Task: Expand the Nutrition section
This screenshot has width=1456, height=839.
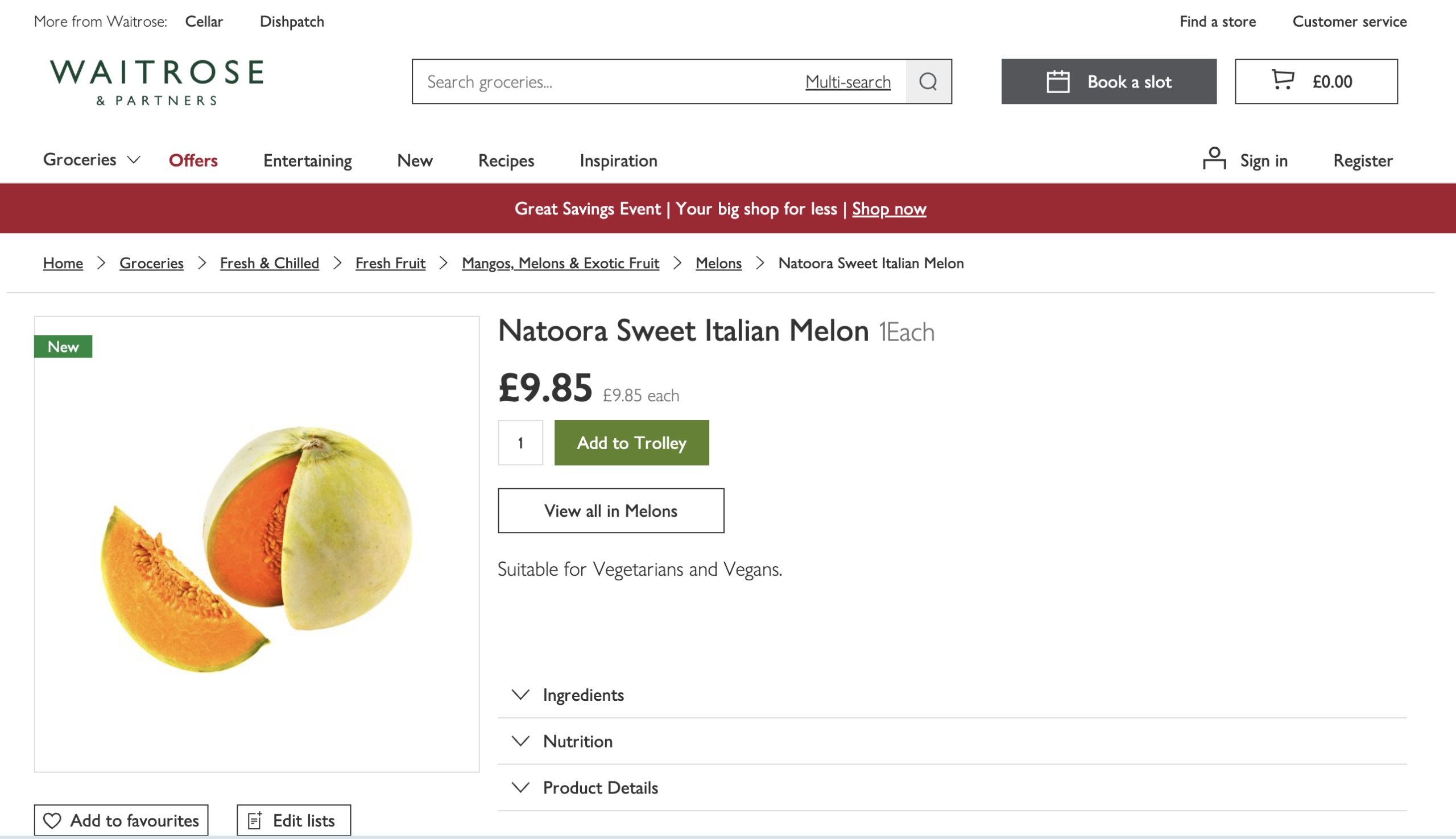Action: (952, 741)
